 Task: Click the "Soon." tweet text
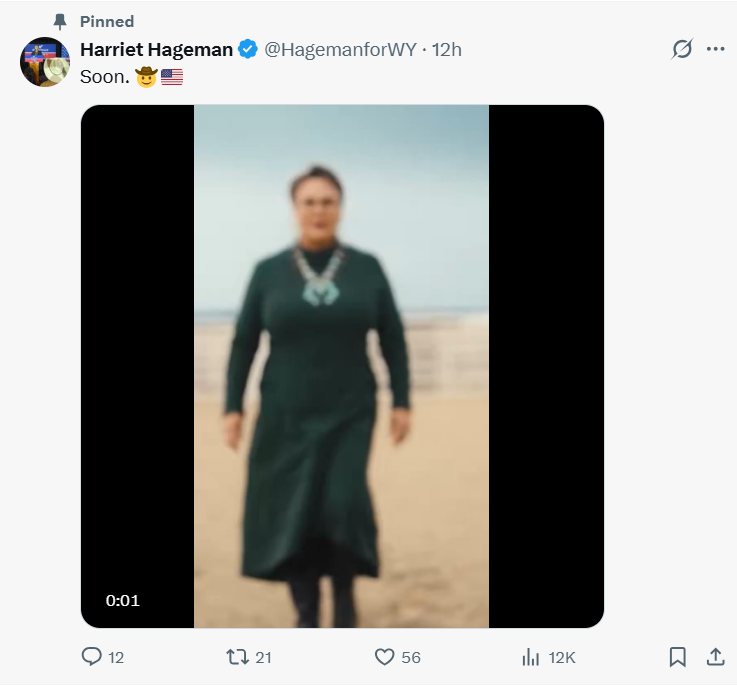pyautogui.click(x=104, y=77)
